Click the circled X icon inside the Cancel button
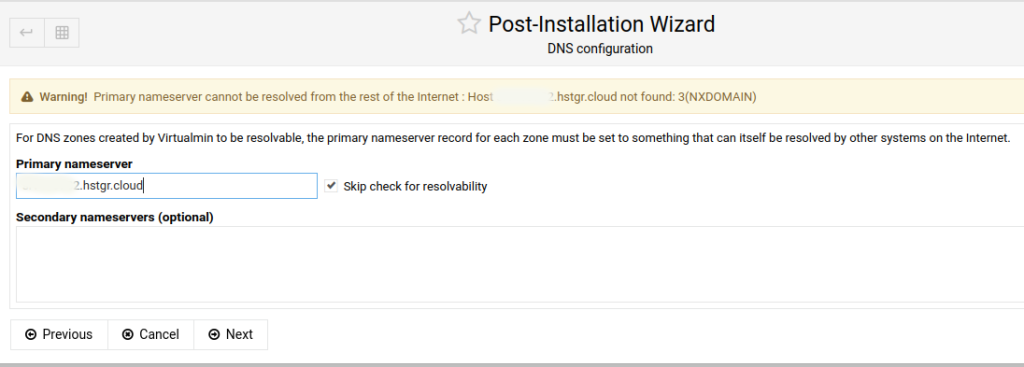Image resolution: width=1024 pixels, height=367 pixels. (128, 334)
